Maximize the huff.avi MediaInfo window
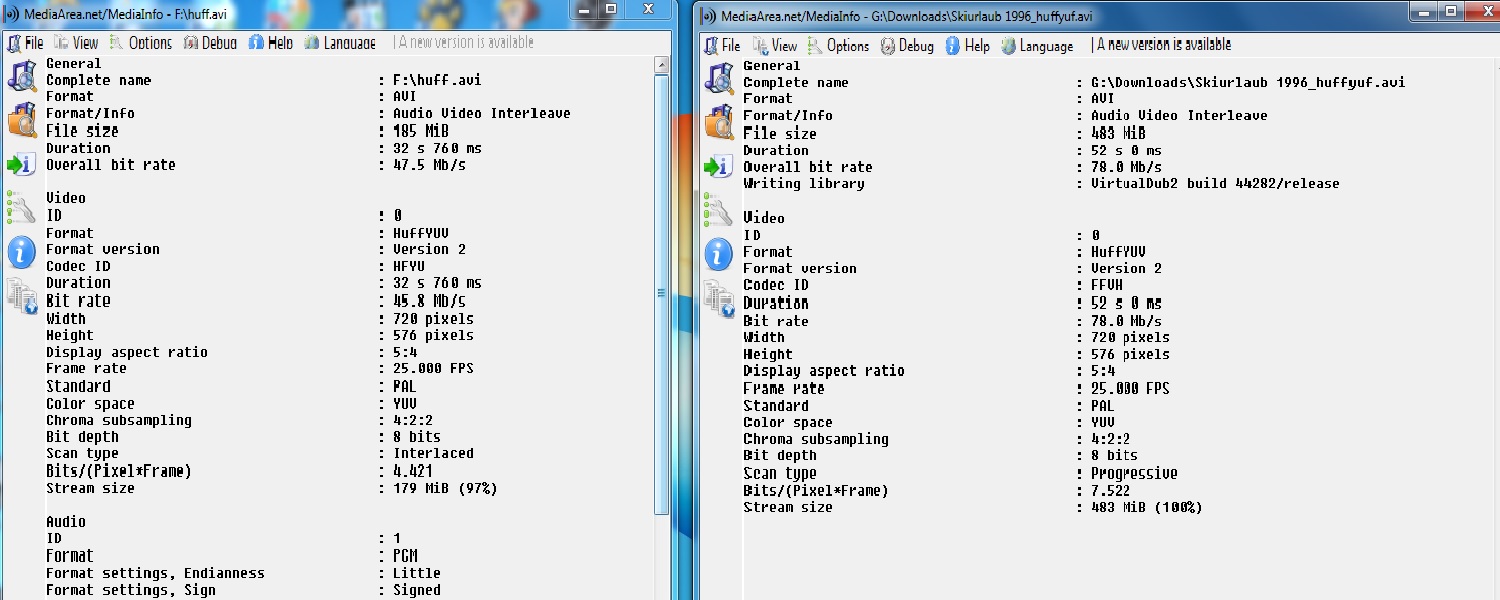1500x600 pixels. (612, 8)
